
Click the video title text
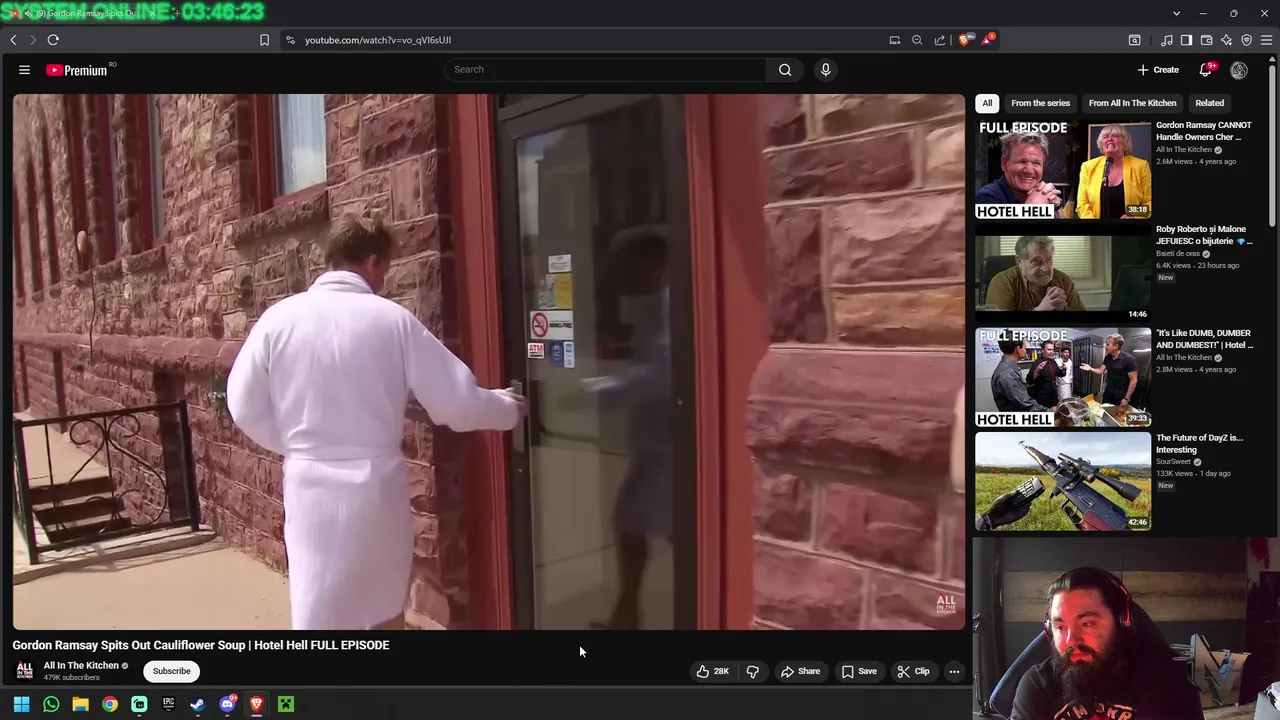point(201,645)
